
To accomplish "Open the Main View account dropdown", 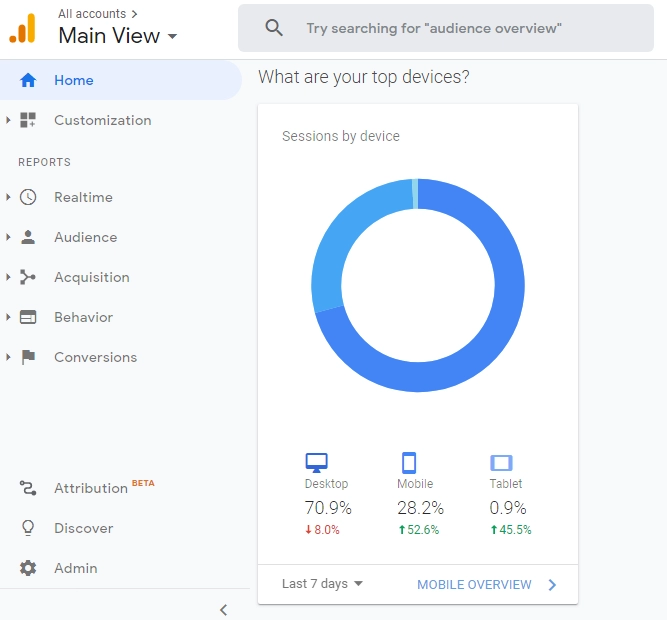I will coord(118,35).
